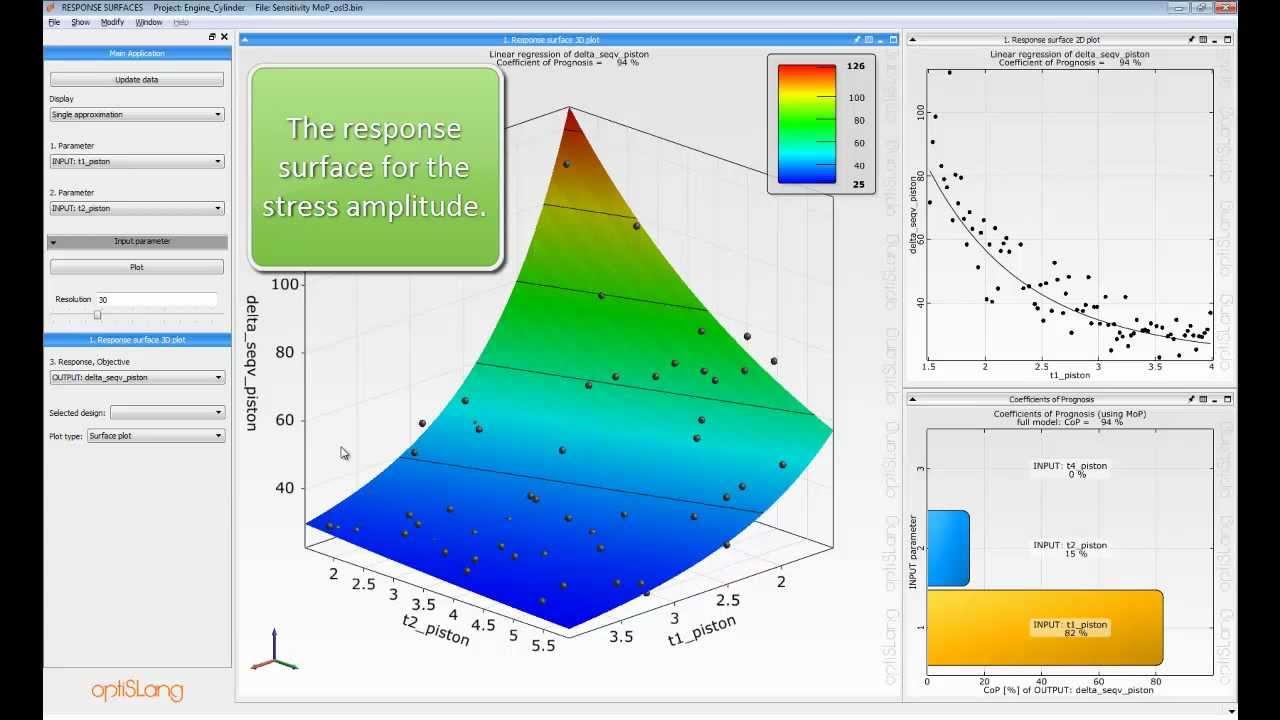Viewport: 1280px width, 720px height.
Task: Open the Plot type dropdown
Action: pos(155,436)
